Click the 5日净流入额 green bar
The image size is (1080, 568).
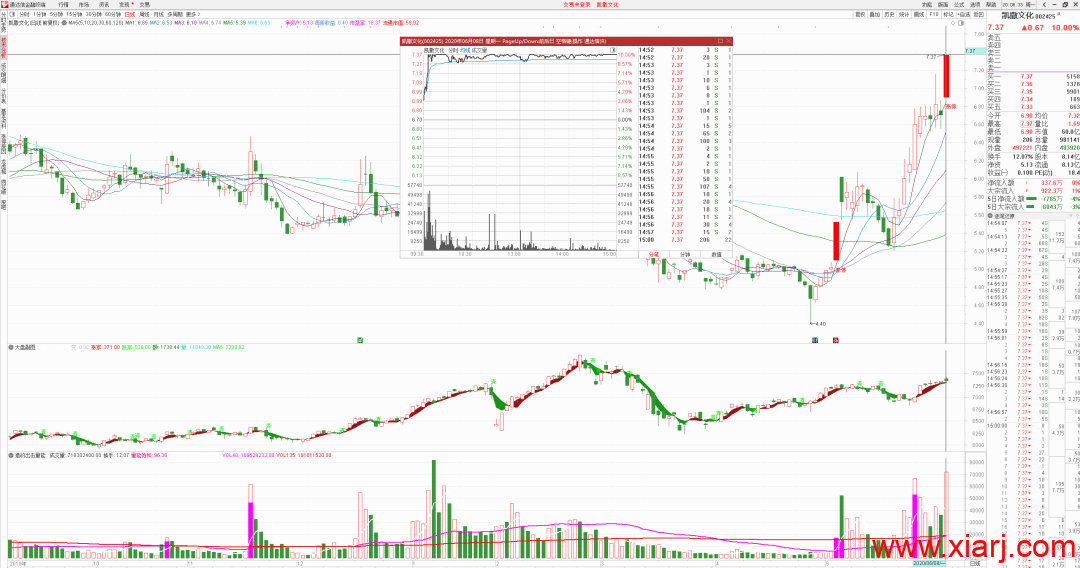pyautogui.click(x=1031, y=199)
